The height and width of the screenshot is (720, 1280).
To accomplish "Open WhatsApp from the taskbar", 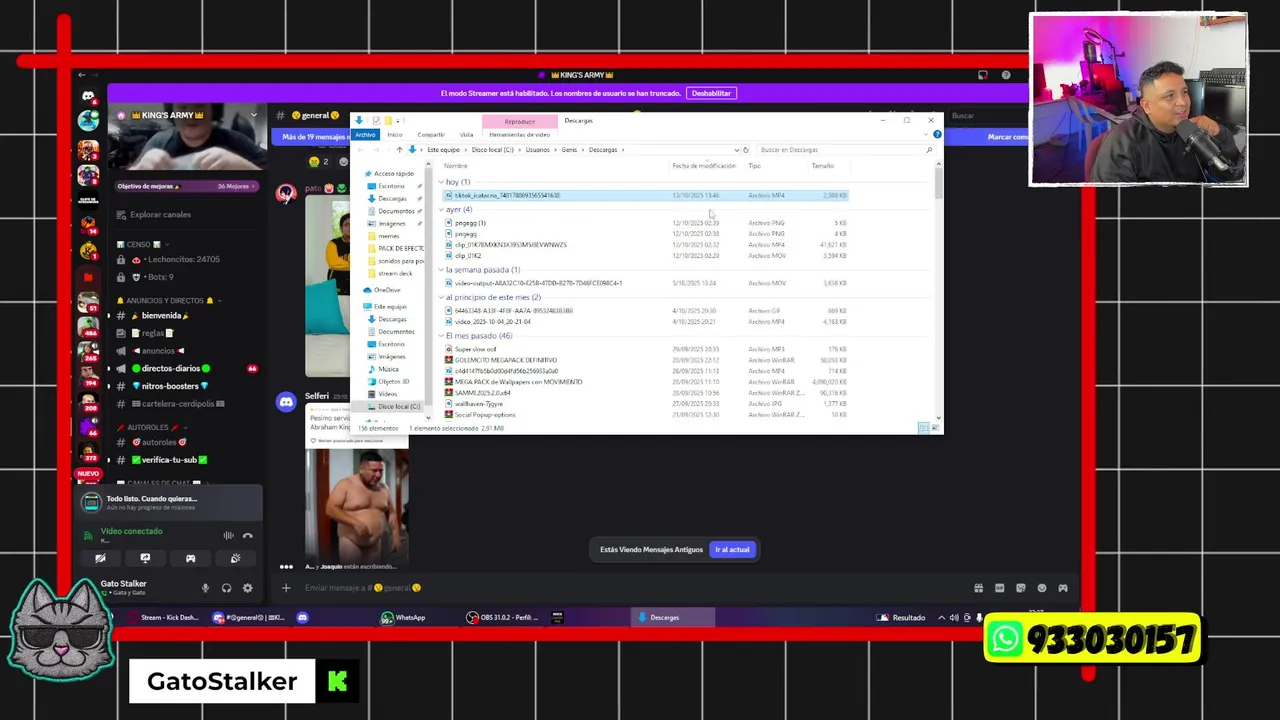I will pos(404,617).
